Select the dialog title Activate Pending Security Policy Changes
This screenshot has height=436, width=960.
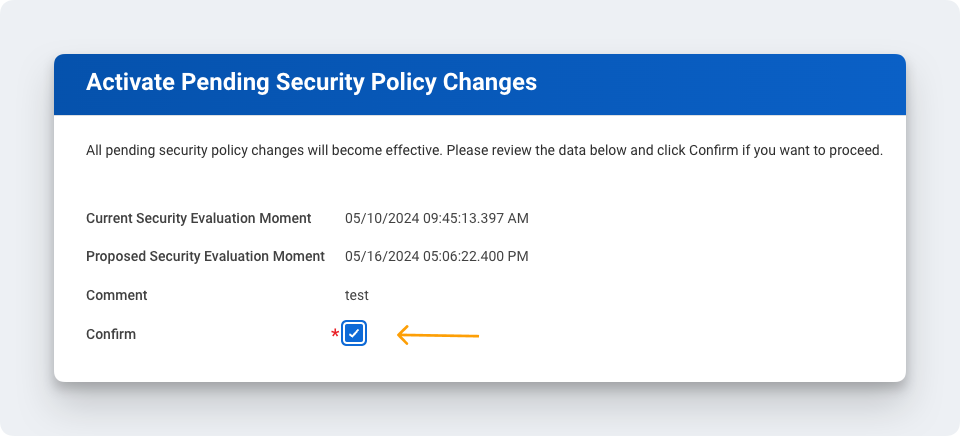click(x=311, y=82)
